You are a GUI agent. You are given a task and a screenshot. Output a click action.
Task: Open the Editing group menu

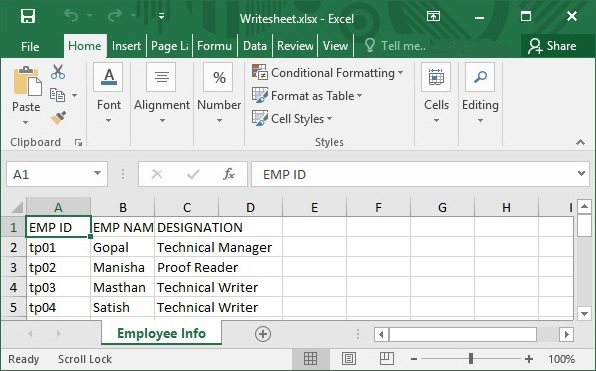pyautogui.click(x=480, y=94)
